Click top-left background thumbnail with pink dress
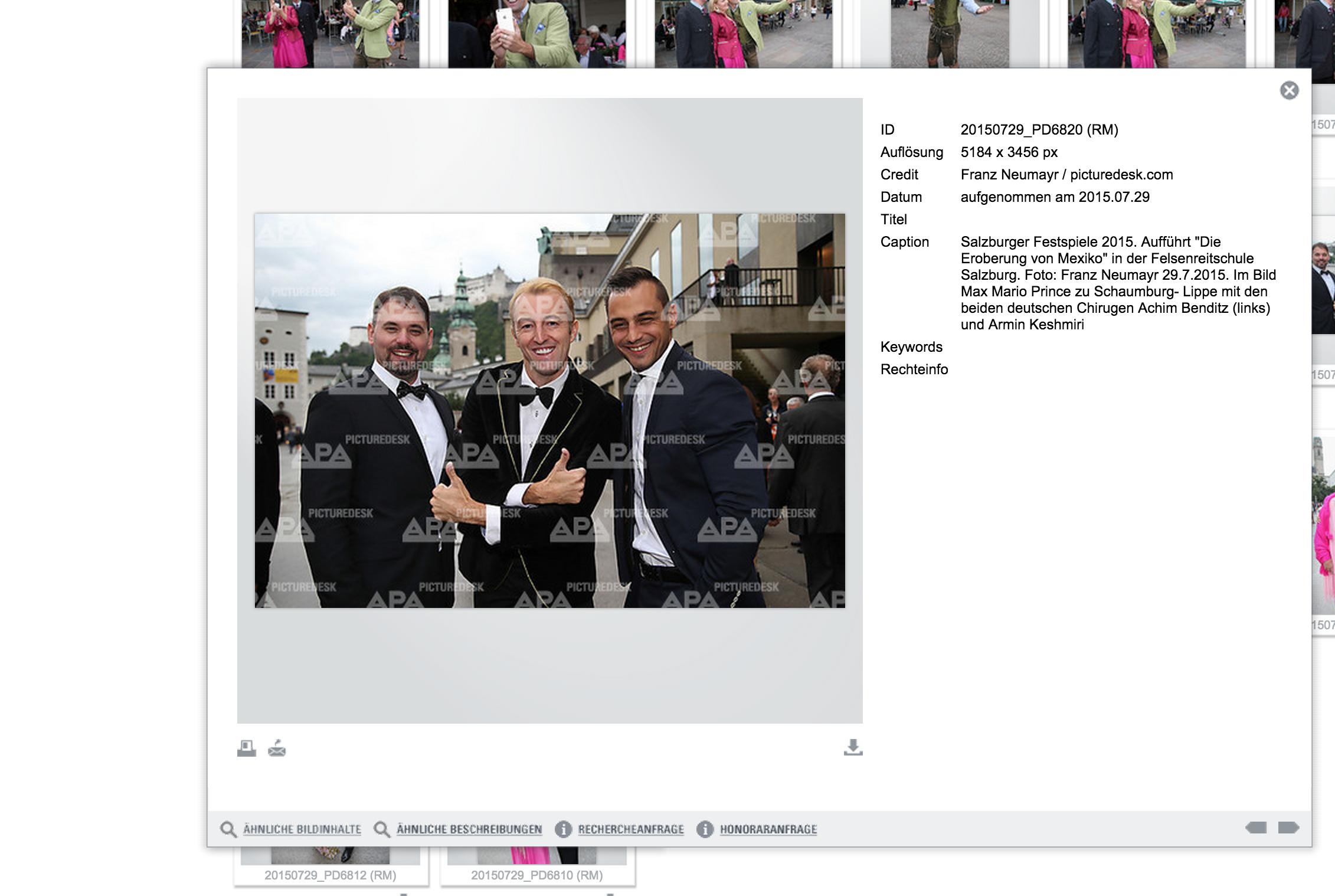This screenshot has height=896, width=1335. click(330, 33)
